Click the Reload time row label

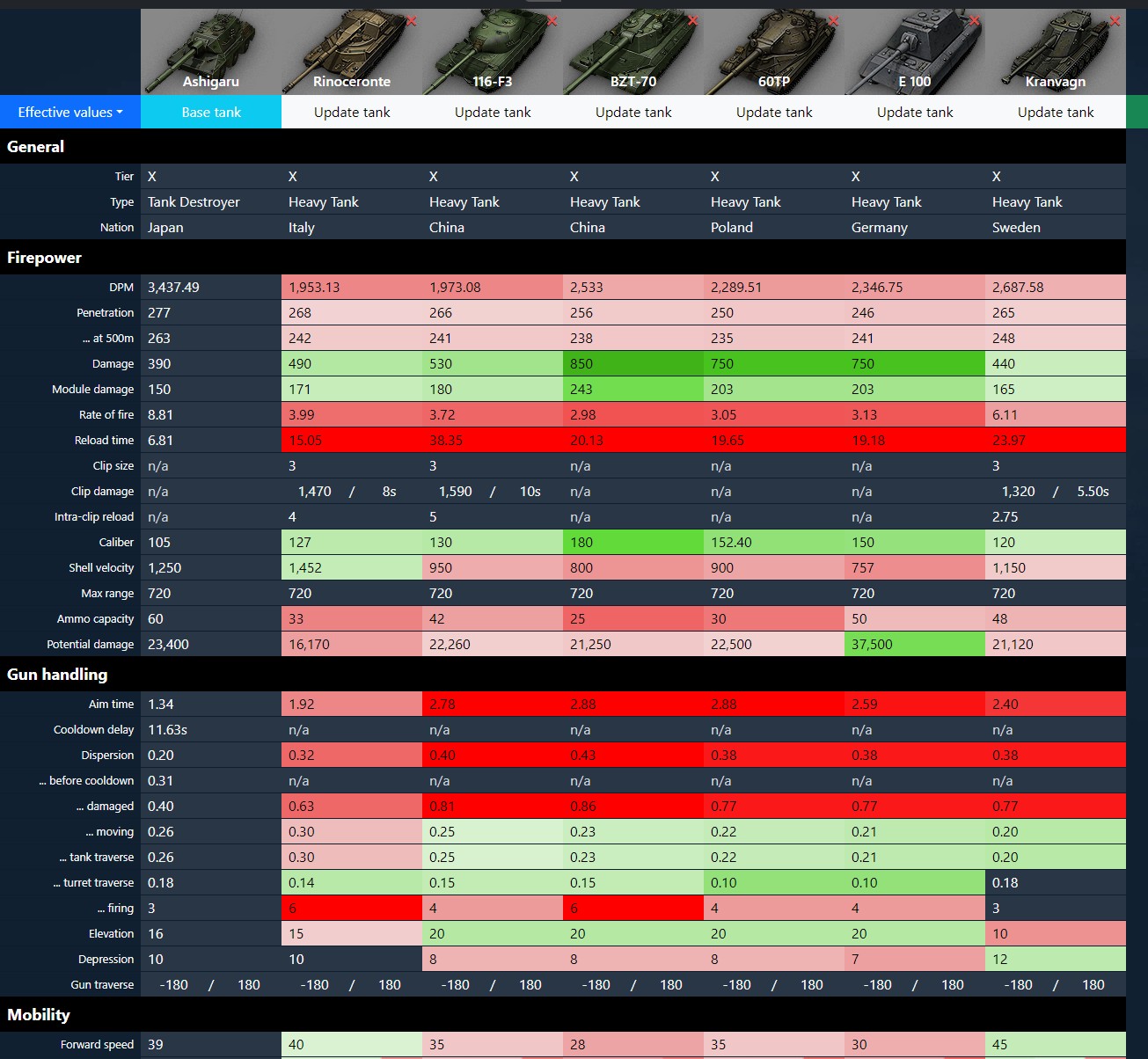[105, 440]
